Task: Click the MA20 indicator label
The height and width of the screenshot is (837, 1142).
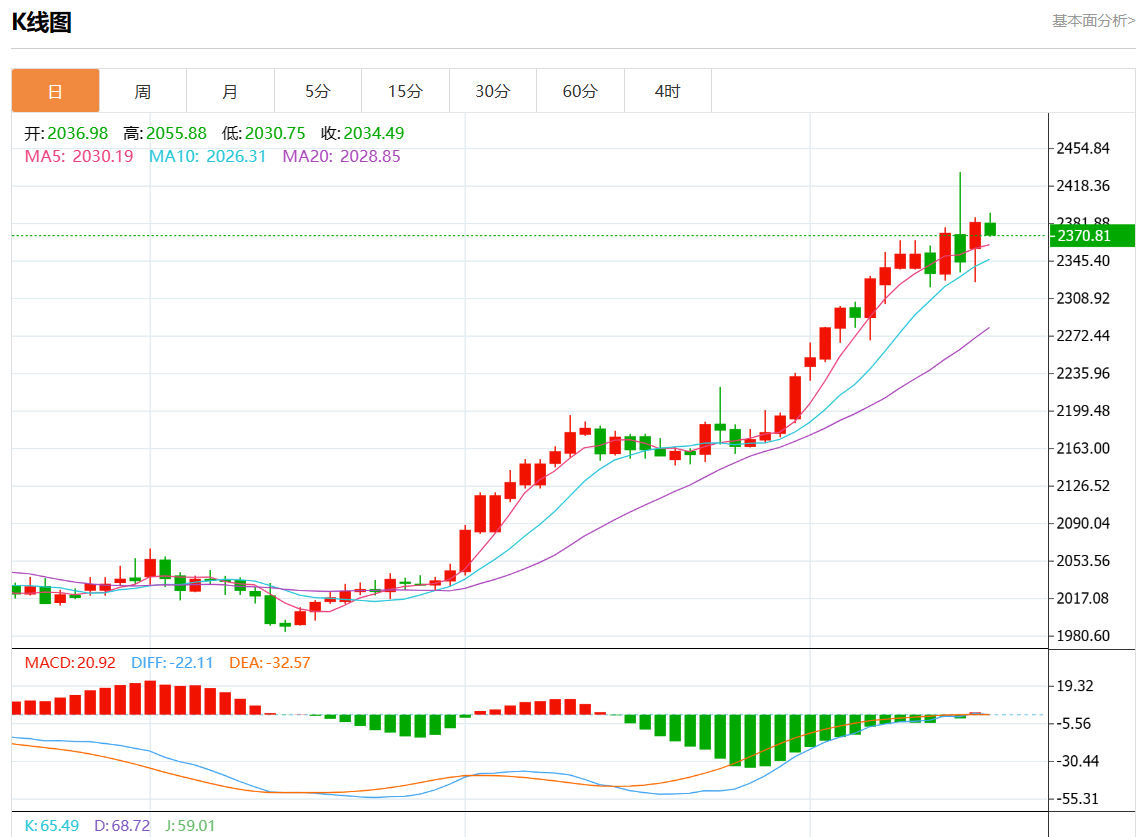Action: (341, 156)
